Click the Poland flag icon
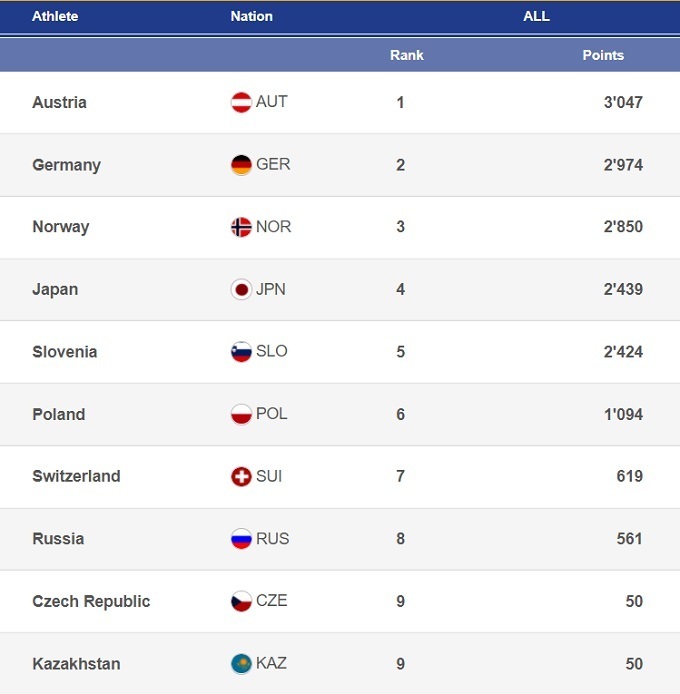This screenshot has height=694, width=680. pyautogui.click(x=241, y=414)
